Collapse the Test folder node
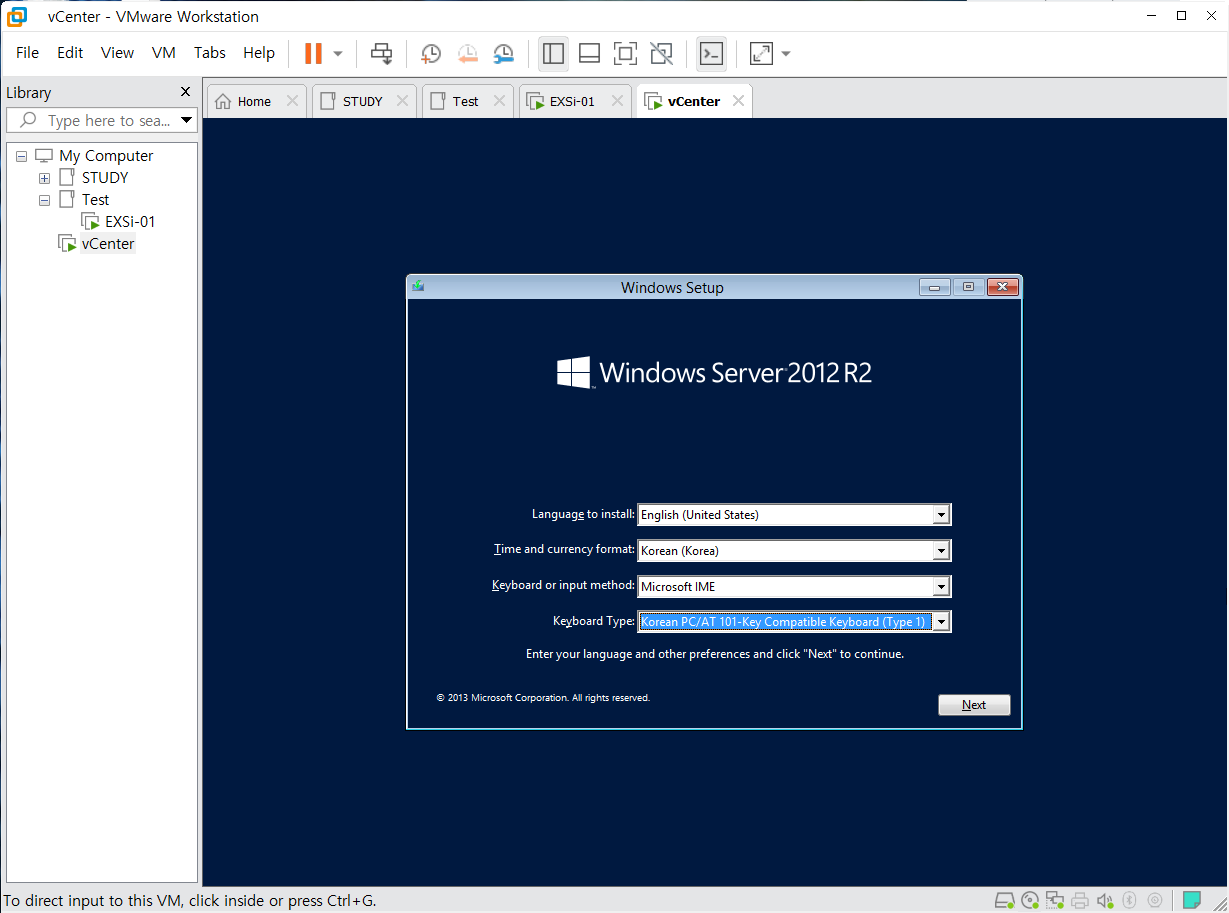Viewport: 1229px width, 913px height. pyautogui.click(x=44, y=200)
